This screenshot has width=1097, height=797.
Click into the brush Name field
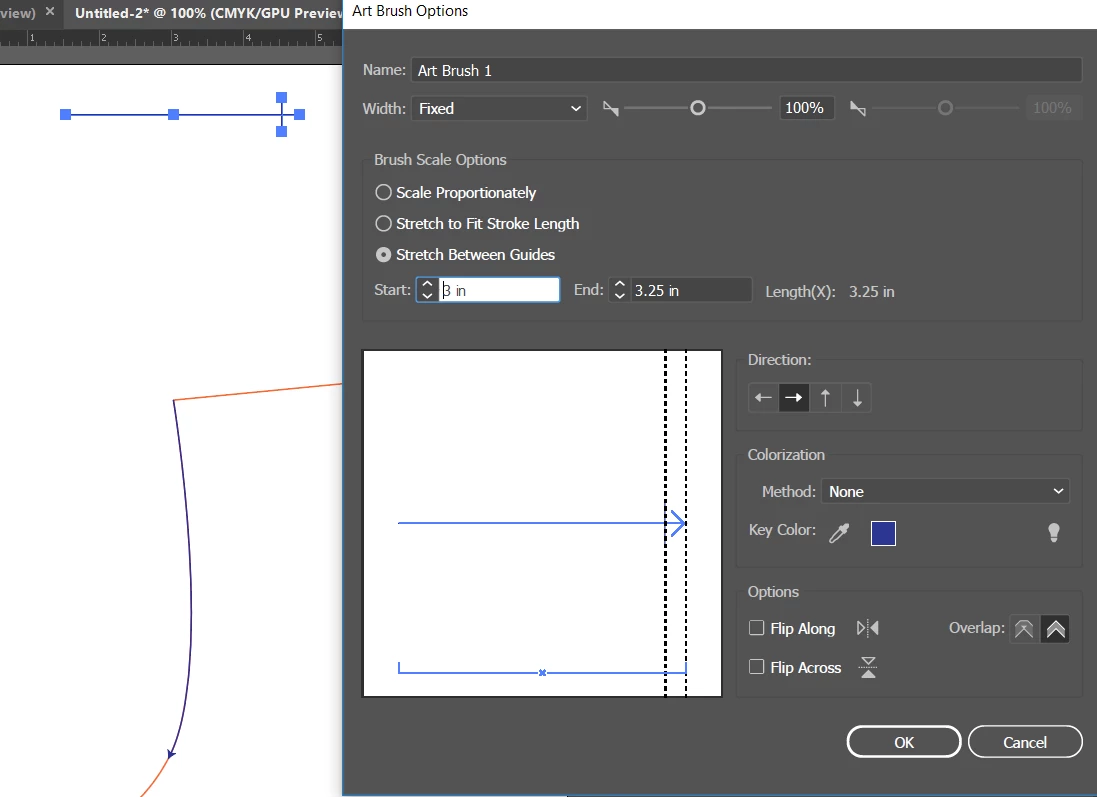pos(746,70)
